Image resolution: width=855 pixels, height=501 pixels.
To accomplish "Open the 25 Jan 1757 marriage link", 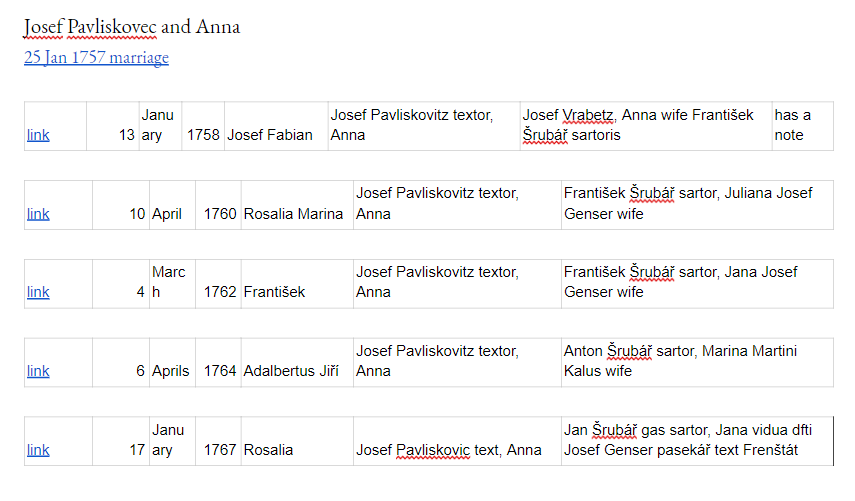I will (x=96, y=57).
